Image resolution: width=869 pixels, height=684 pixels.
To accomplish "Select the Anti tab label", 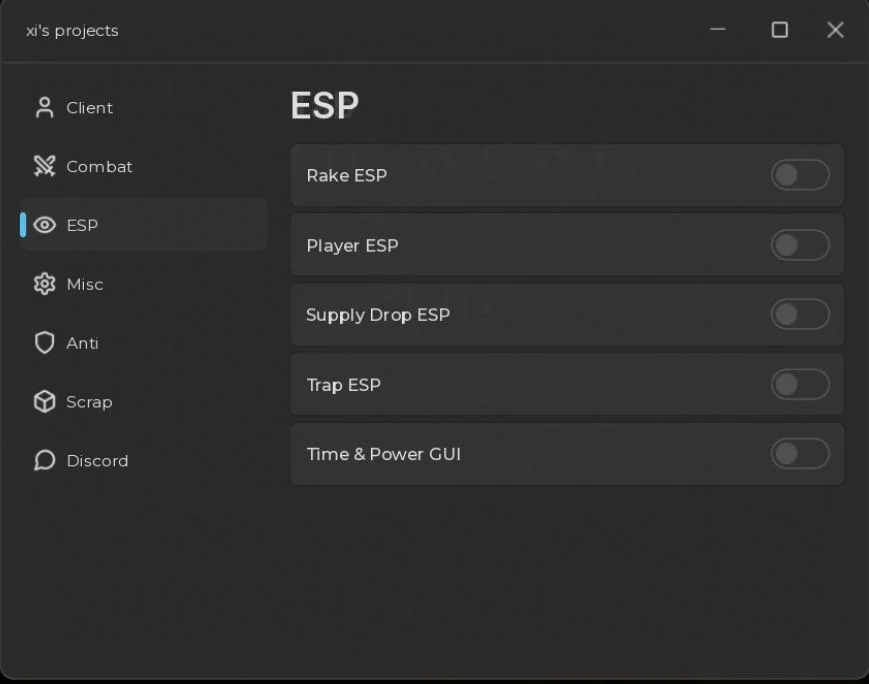I will point(83,343).
